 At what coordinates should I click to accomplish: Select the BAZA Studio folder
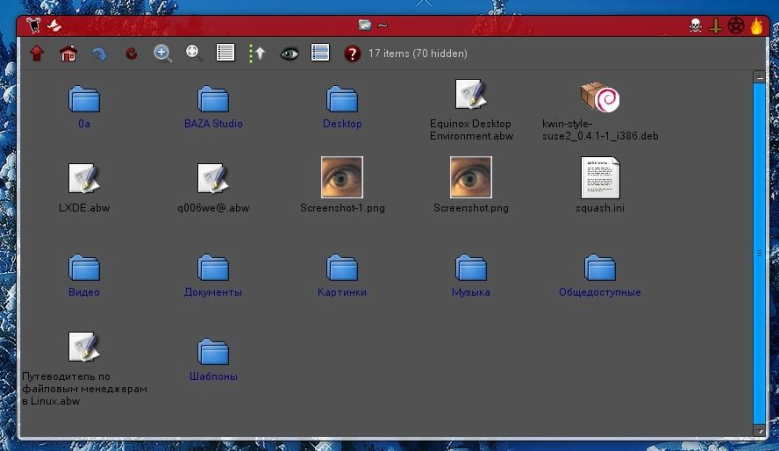click(213, 107)
